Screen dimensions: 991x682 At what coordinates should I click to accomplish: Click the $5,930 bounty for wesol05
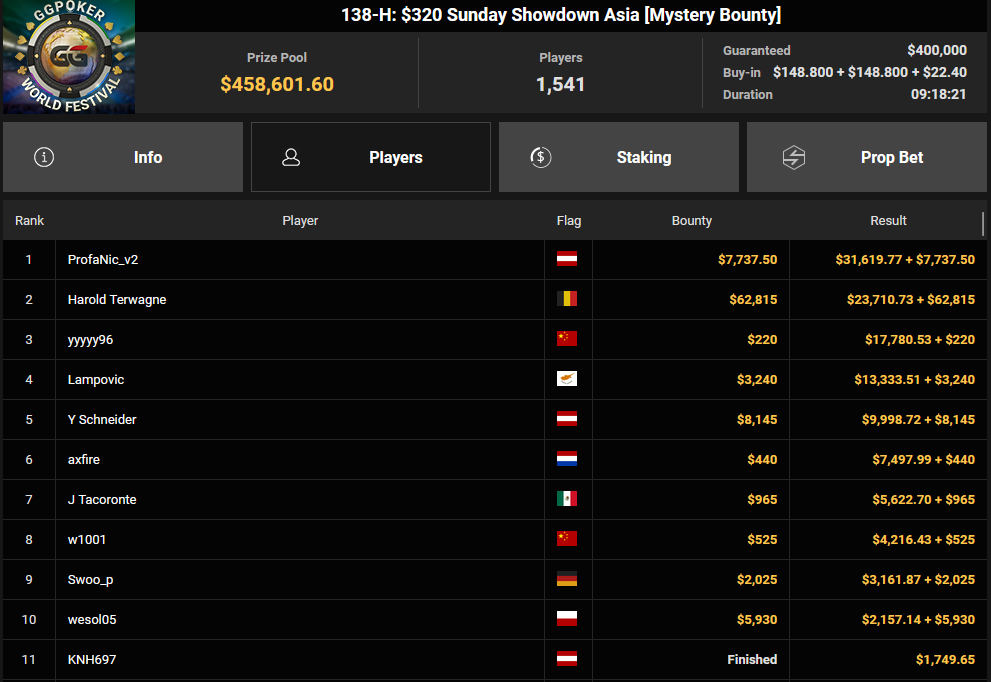pos(757,619)
